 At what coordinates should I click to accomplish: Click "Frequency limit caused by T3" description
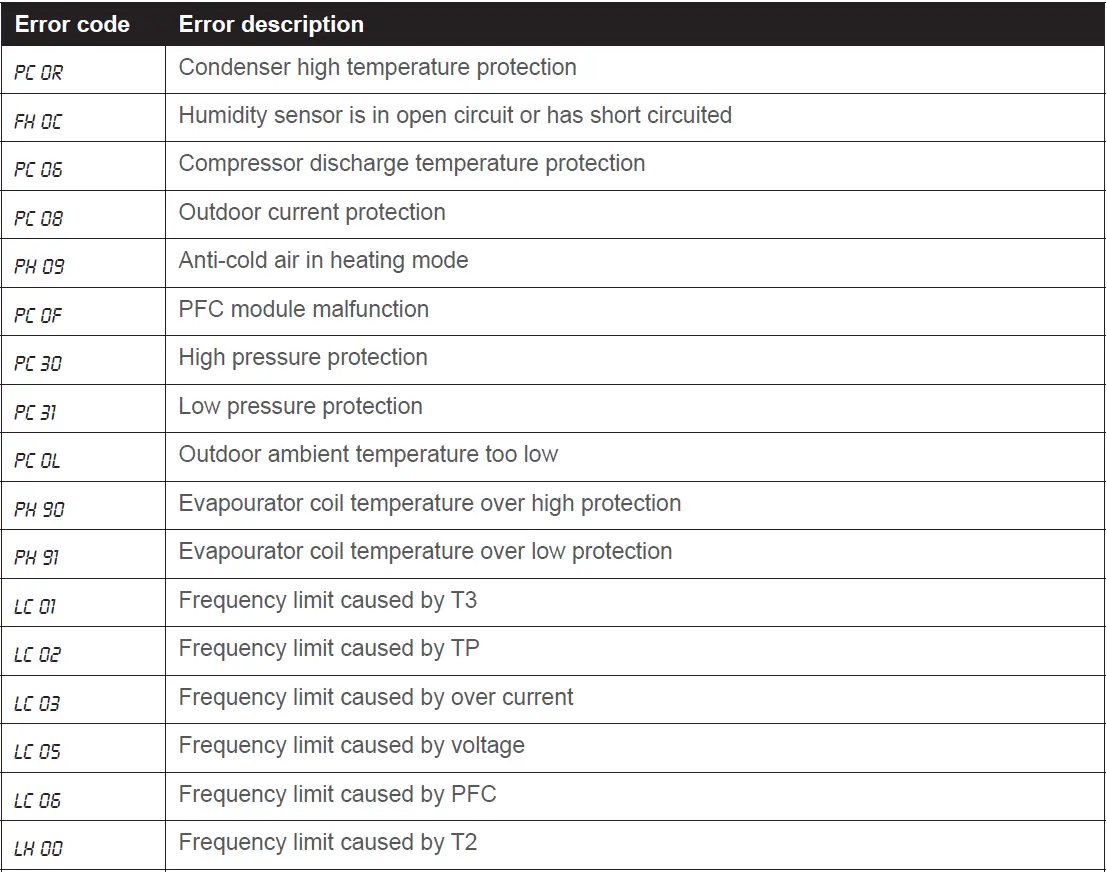[x=328, y=600]
